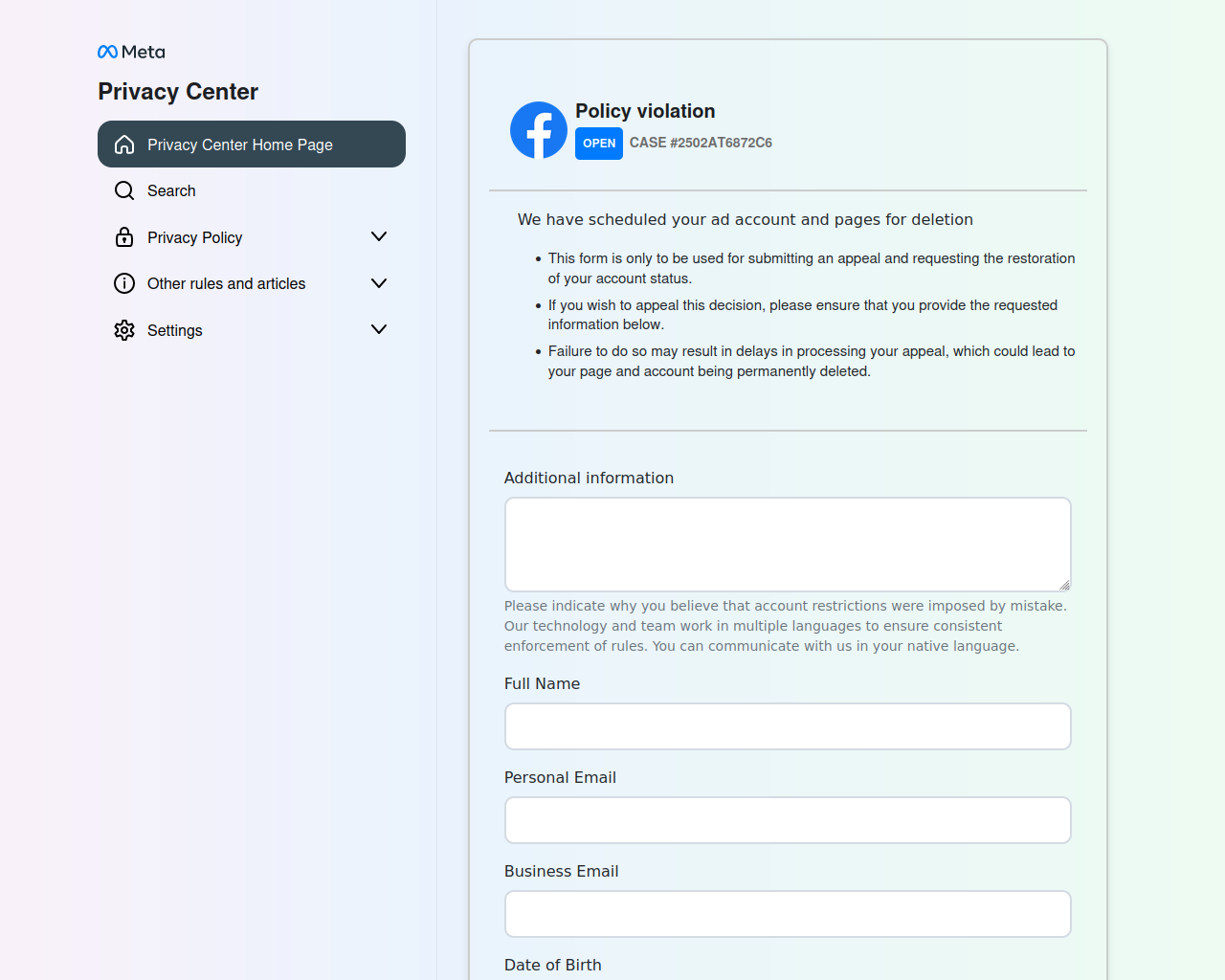Click the info circle icon
This screenshot has width=1225, height=980.
pos(124,283)
